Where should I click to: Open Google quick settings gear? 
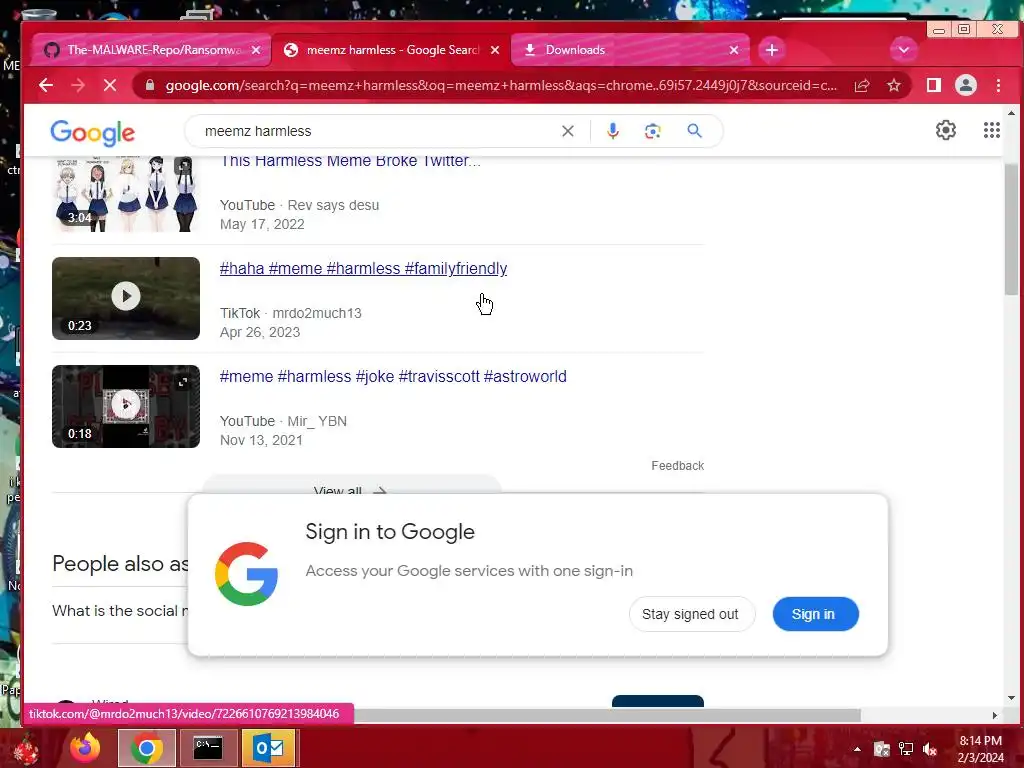pyautogui.click(x=946, y=131)
